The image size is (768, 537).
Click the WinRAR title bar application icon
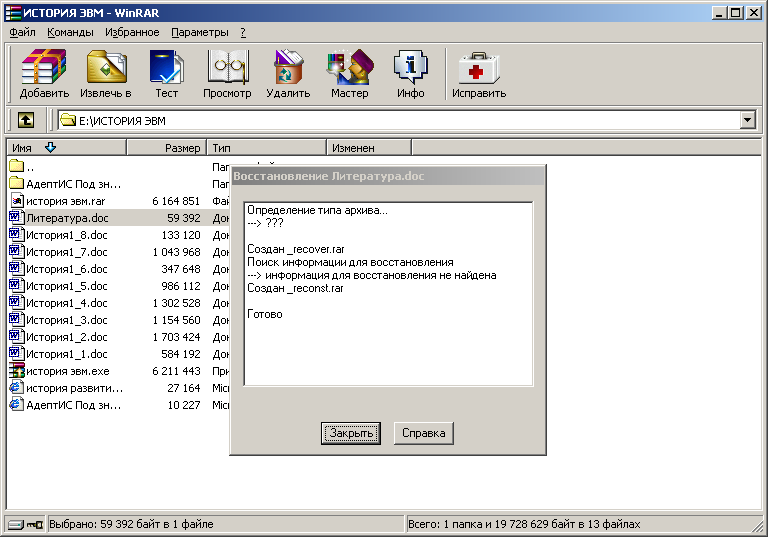(x=13, y=13)
